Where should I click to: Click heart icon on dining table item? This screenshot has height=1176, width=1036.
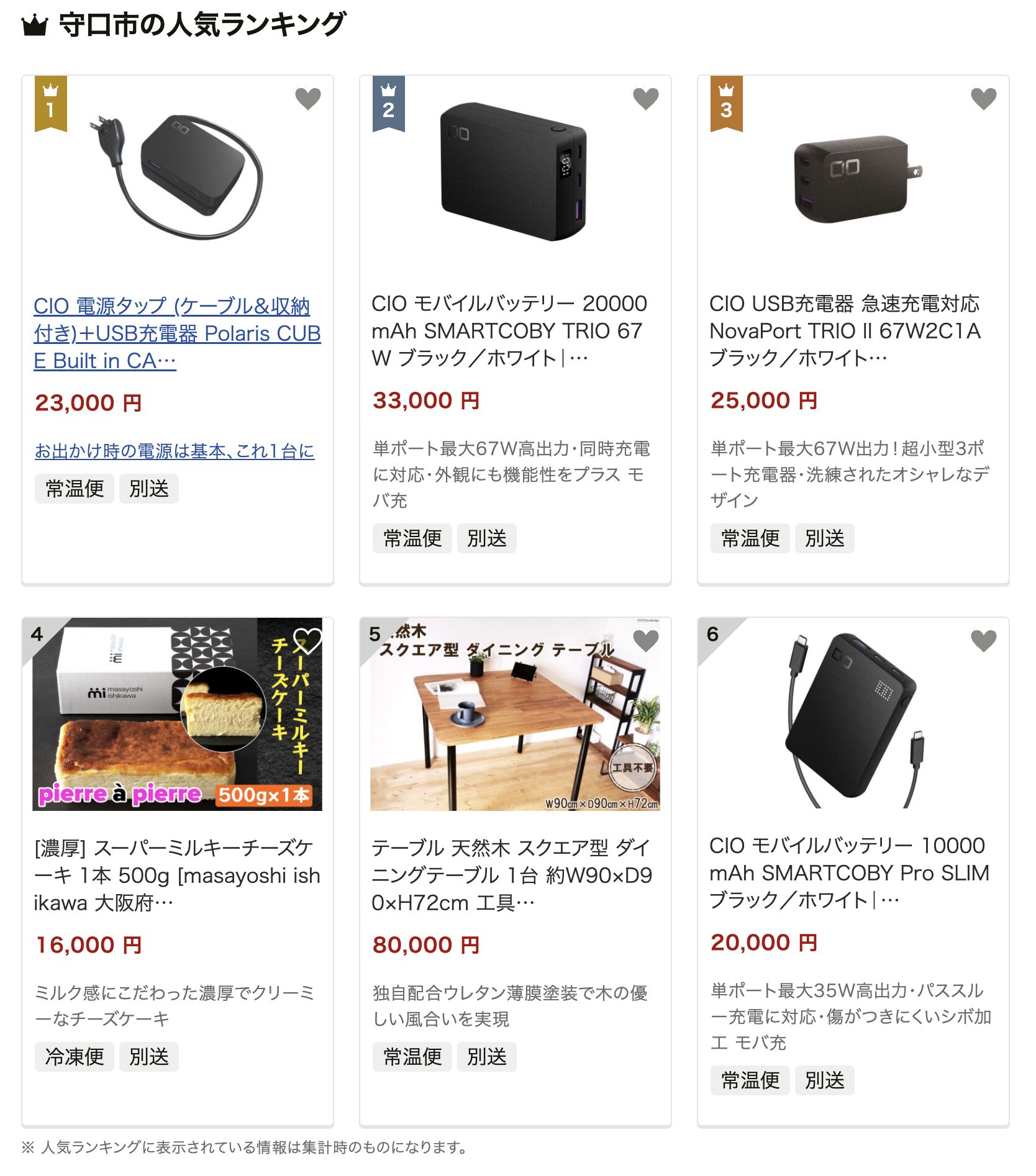645,640
